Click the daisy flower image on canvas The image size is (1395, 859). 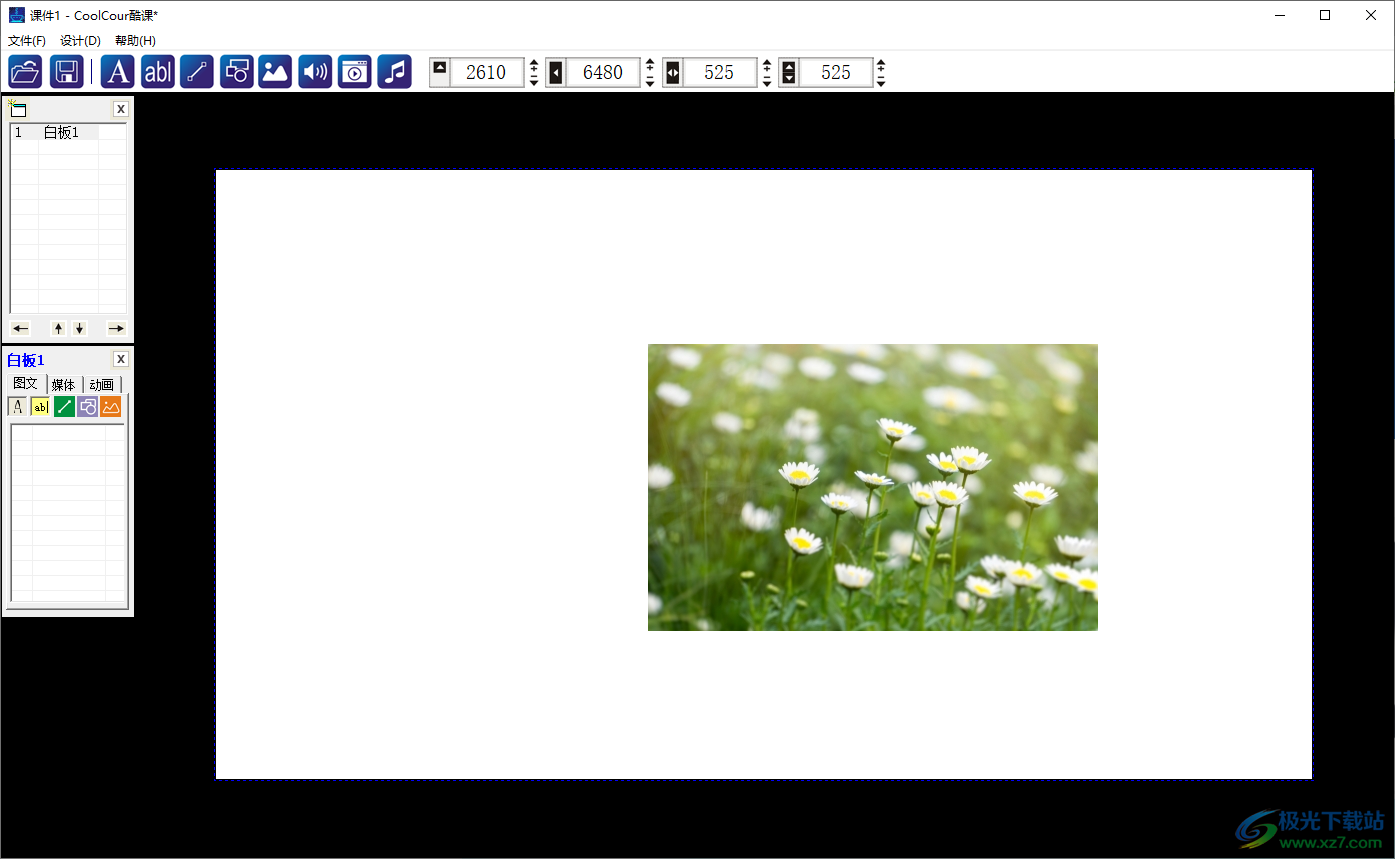pos(872,487)
